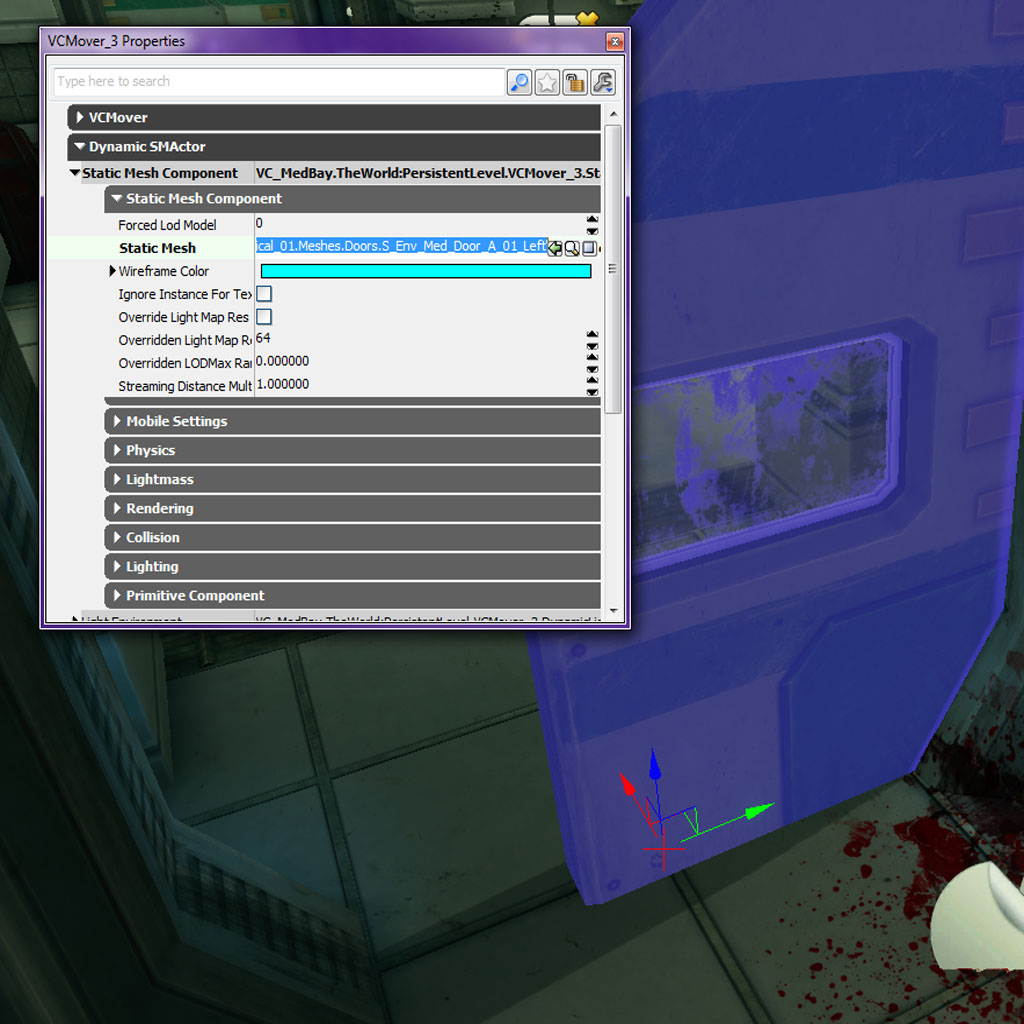Click the Overridden LODMax Range value 0.000000
The width and height of the screenshot is (1024, 1024).
click(283, 361)
